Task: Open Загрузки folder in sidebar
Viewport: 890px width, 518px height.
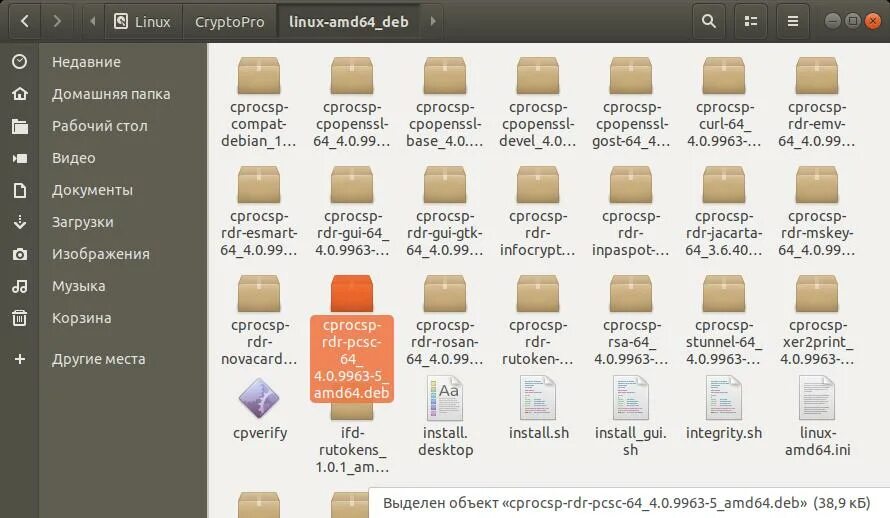Action: point(82,222)
